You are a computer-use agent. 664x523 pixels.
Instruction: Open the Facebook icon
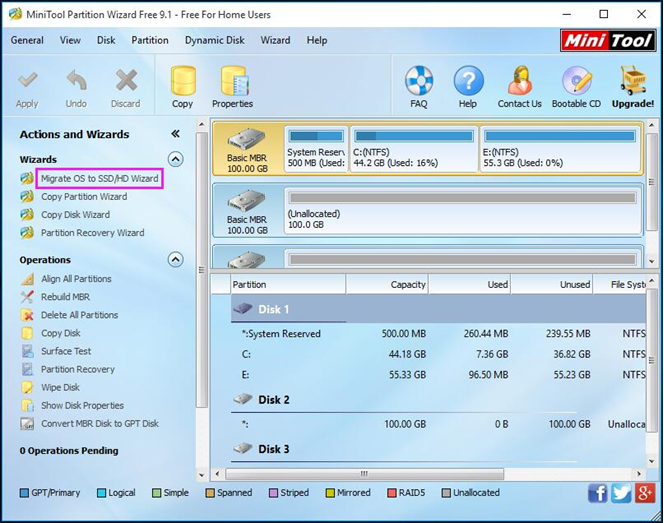coord(598,493)
